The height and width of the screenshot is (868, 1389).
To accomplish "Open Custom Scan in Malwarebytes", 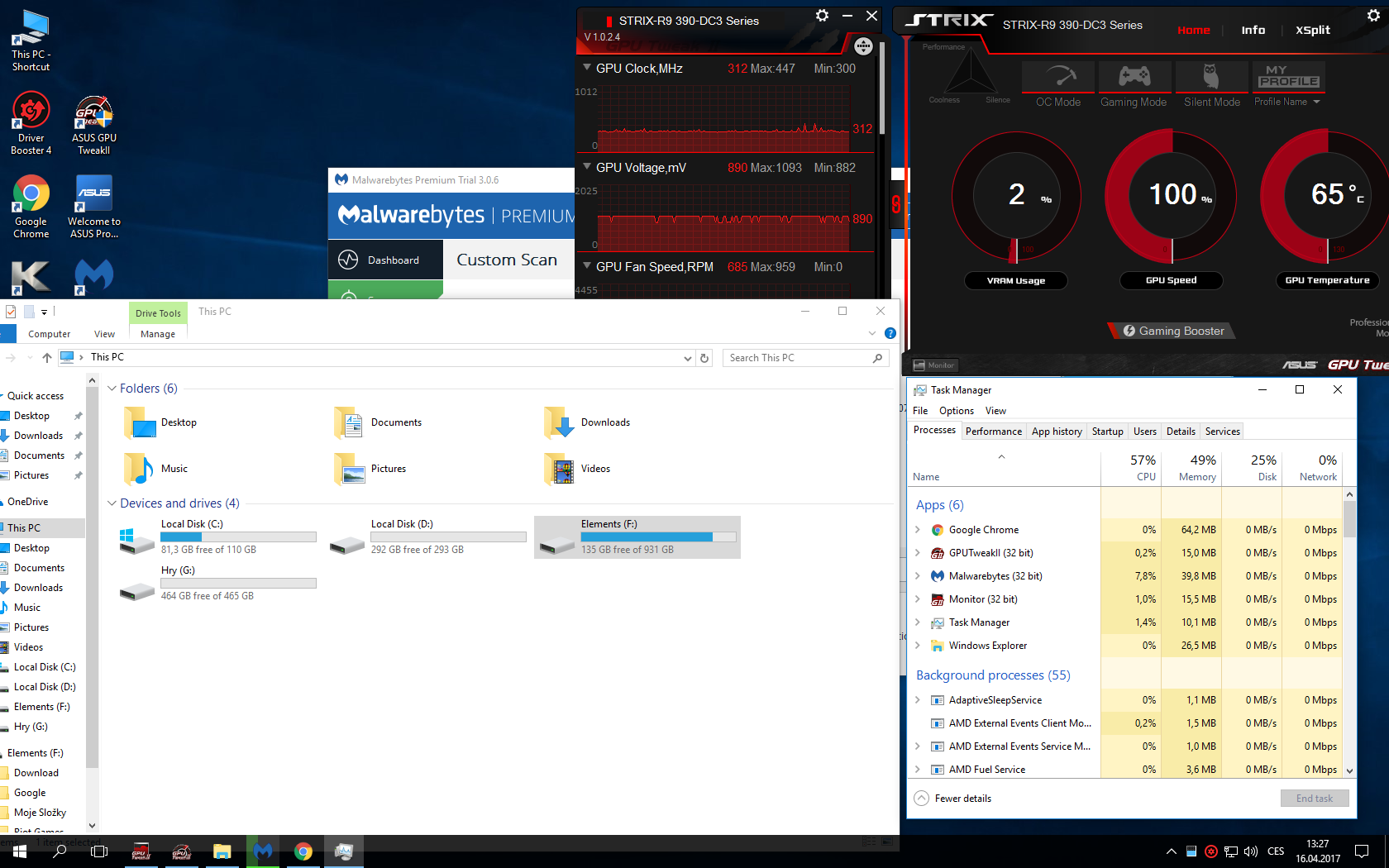I will [x=507, y=260].
